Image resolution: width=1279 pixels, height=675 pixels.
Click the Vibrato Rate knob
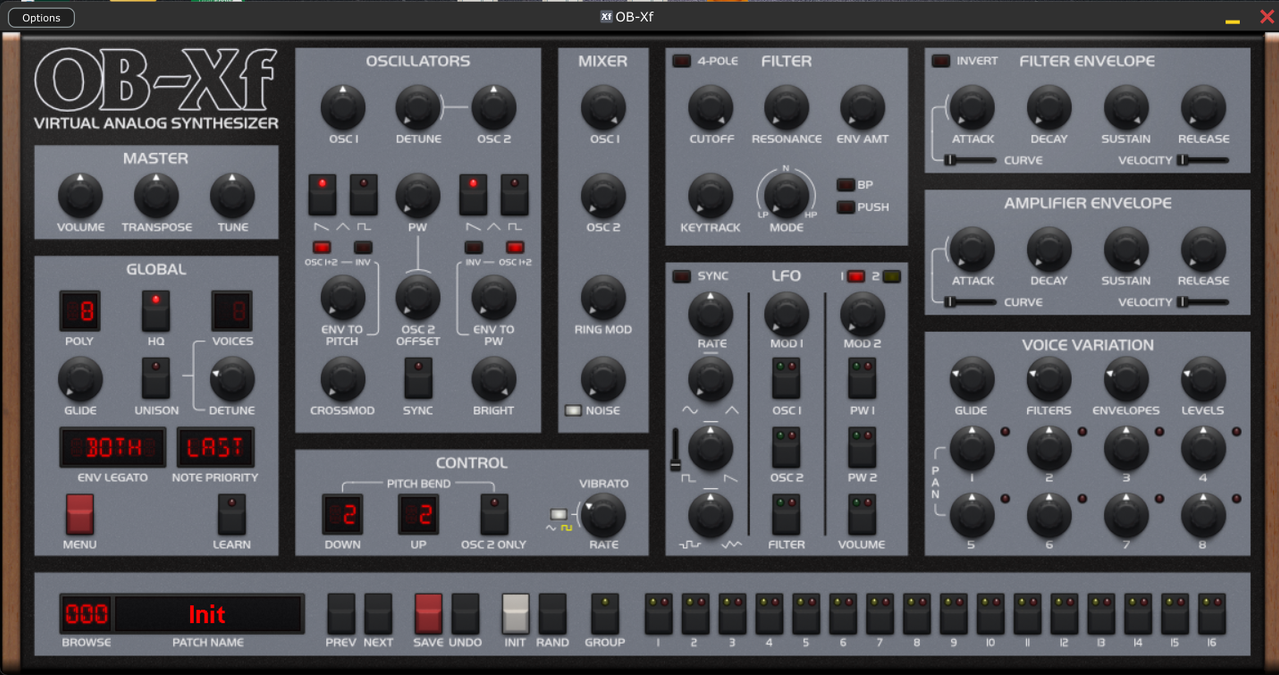(603, 514)
